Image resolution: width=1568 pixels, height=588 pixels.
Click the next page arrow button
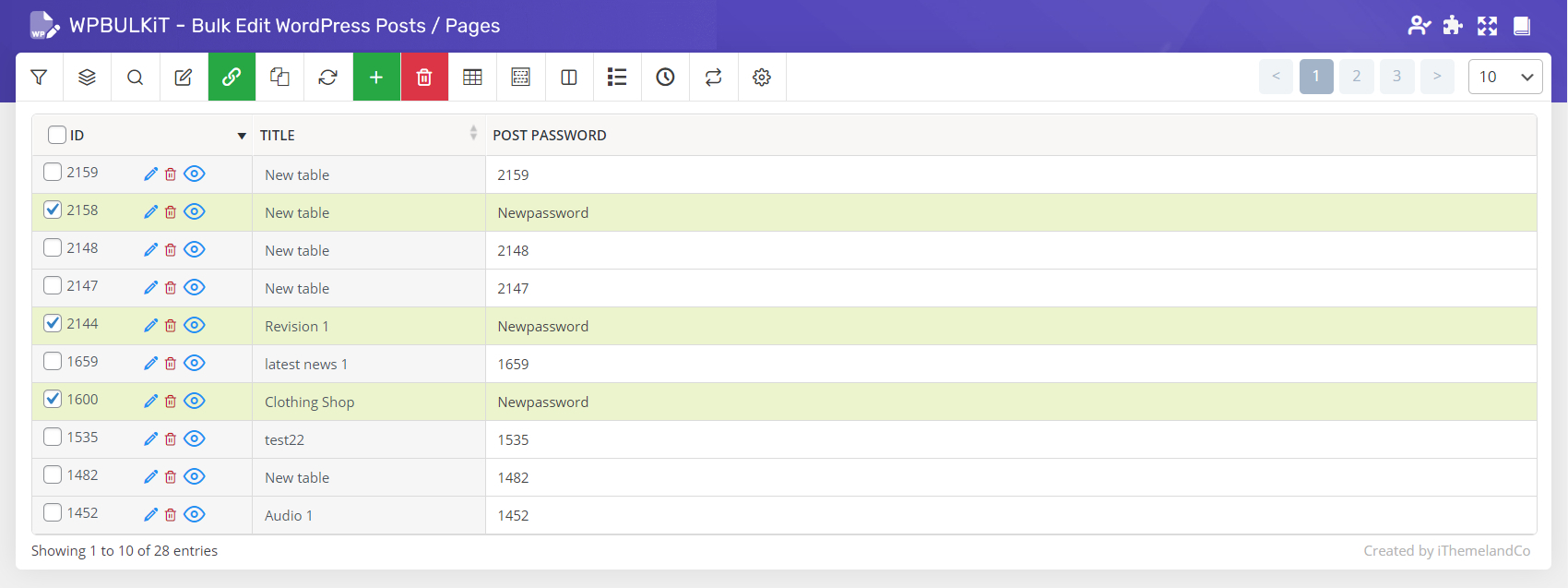(x=1437, y=77)
